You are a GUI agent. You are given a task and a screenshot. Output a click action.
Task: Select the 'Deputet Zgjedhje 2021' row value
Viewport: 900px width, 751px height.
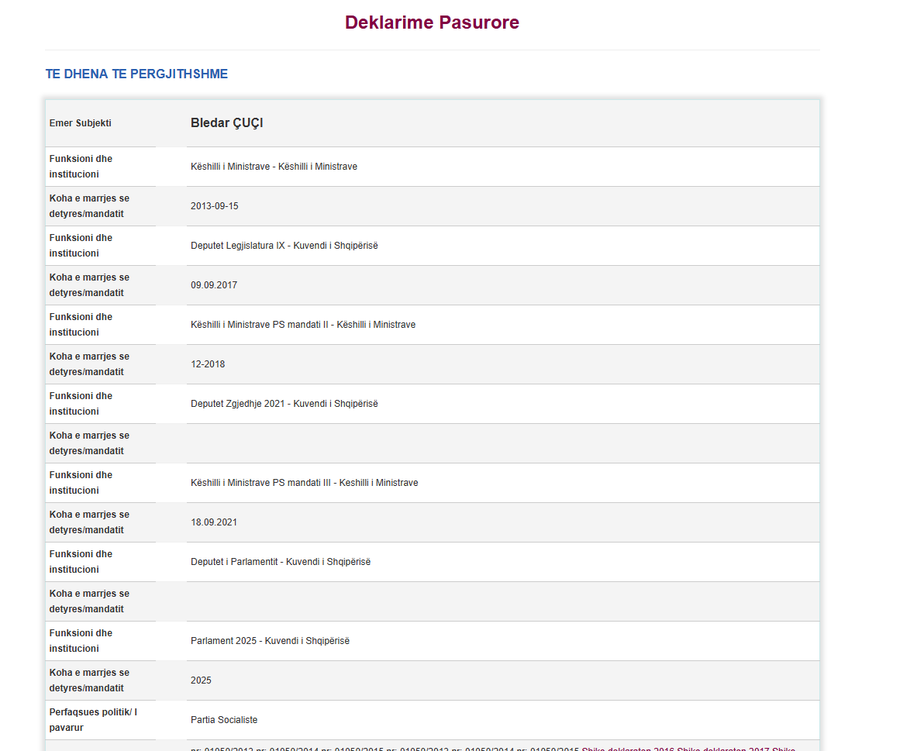point(284,404)
